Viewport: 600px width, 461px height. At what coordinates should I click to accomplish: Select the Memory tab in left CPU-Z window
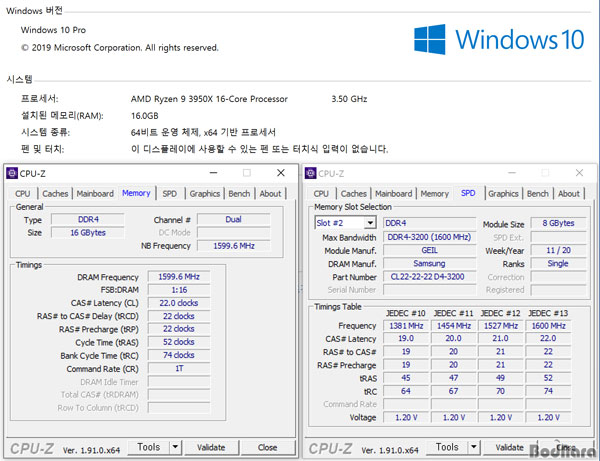(x=136, y=193)
